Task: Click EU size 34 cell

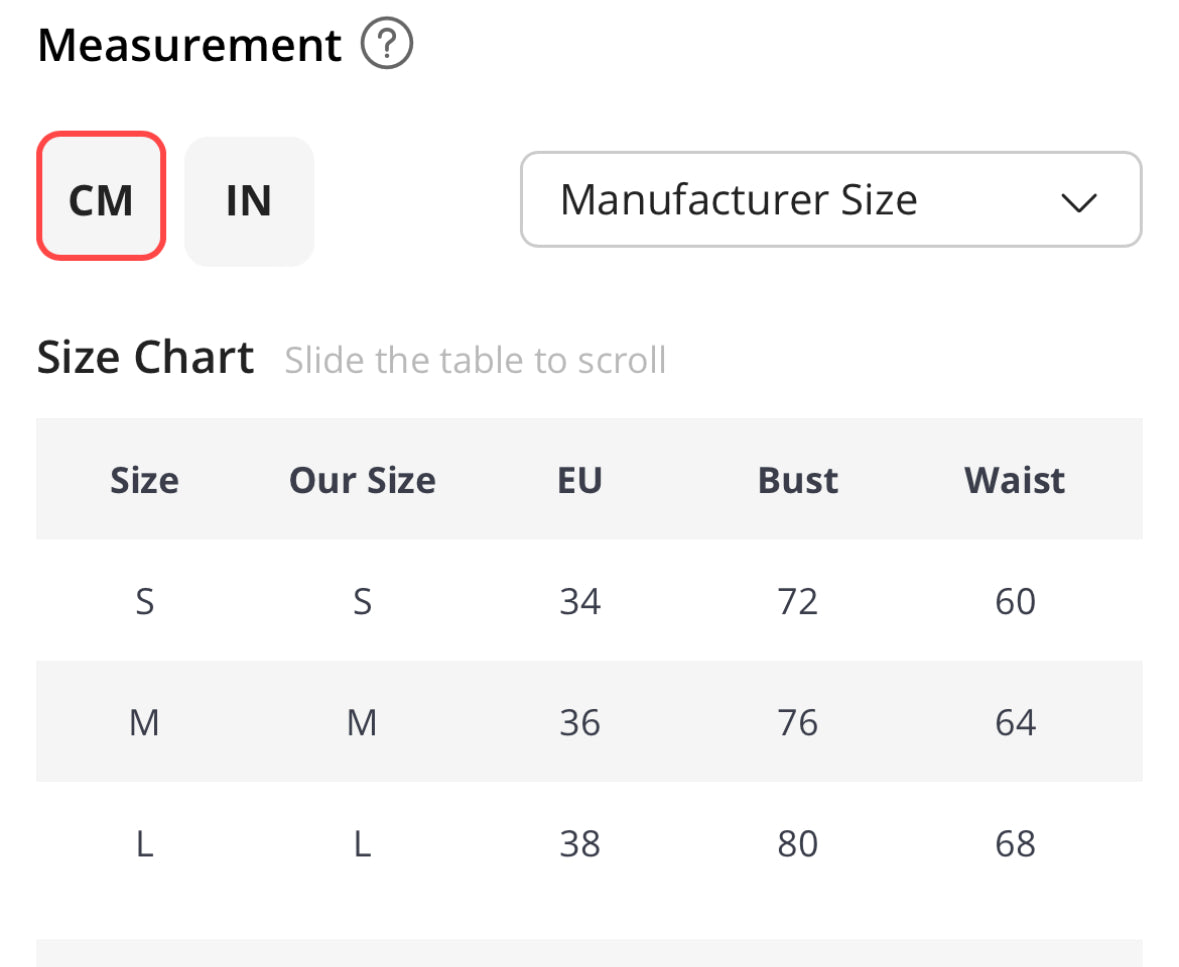Action: pos(580,602)
